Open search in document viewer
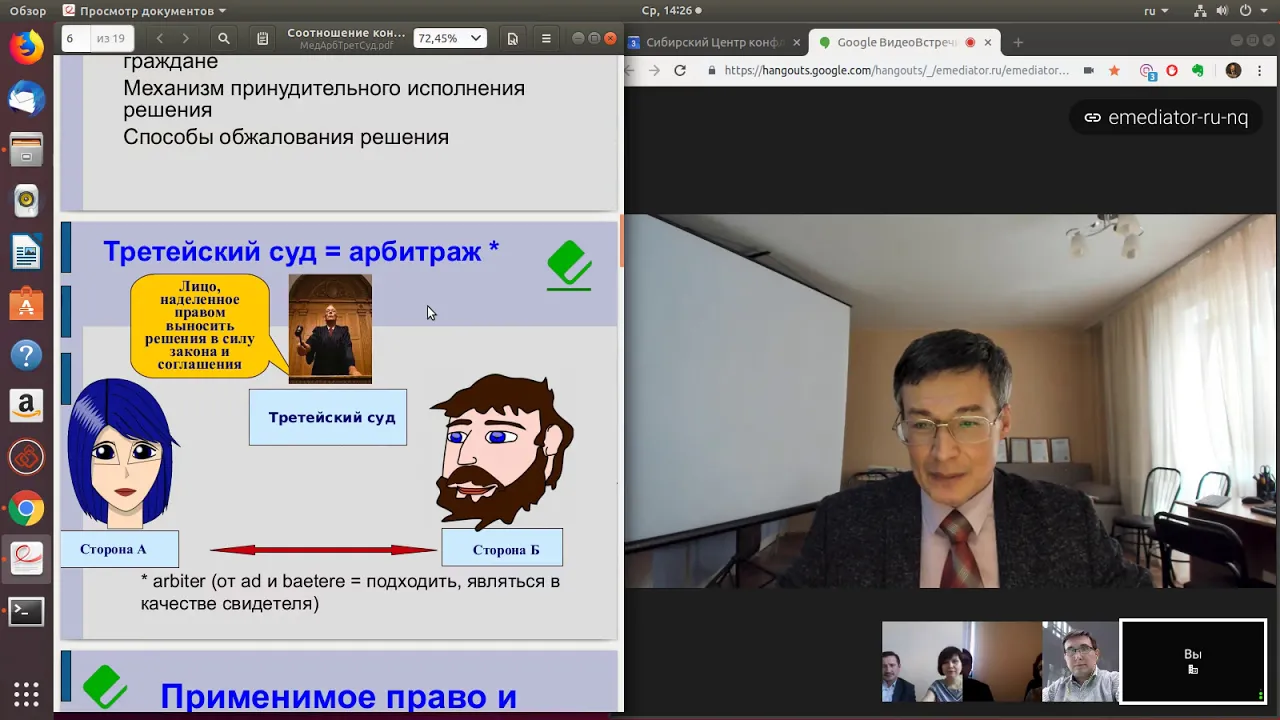1280x720 pixels. point(224,38)
